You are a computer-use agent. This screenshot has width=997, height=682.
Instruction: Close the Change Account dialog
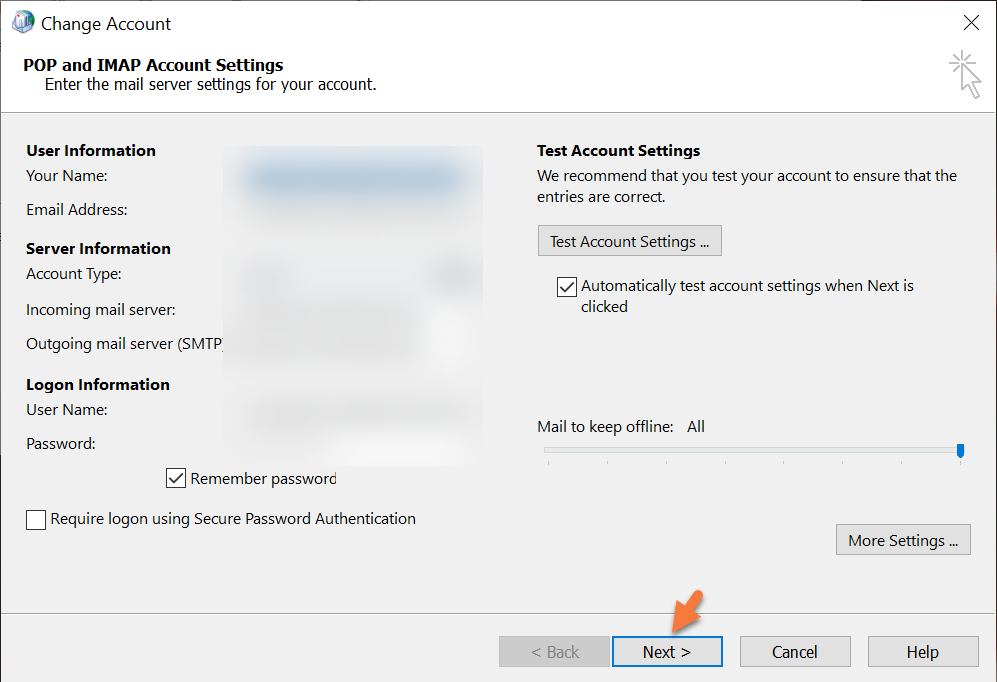(970, 23)
